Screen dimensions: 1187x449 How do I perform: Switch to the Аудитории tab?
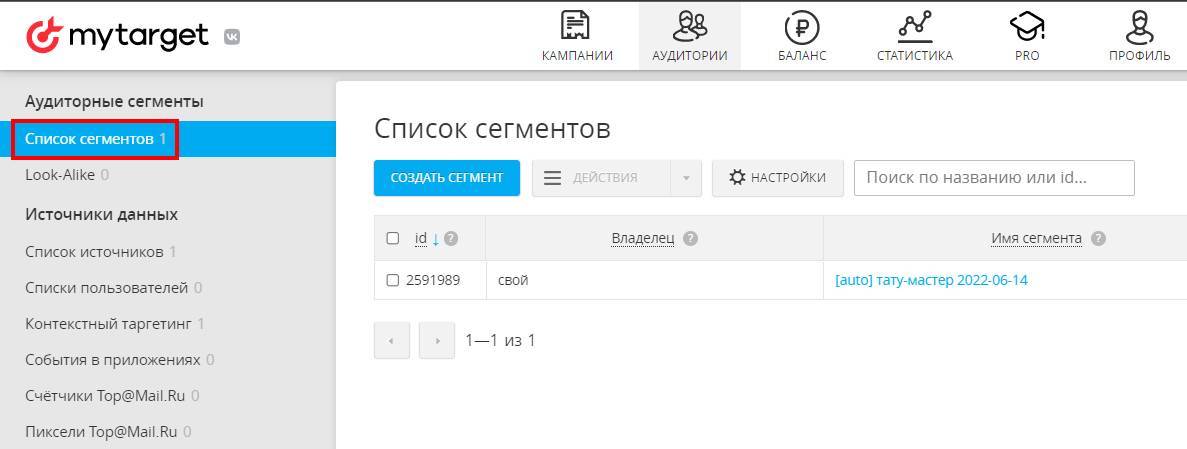pos(689,35)
